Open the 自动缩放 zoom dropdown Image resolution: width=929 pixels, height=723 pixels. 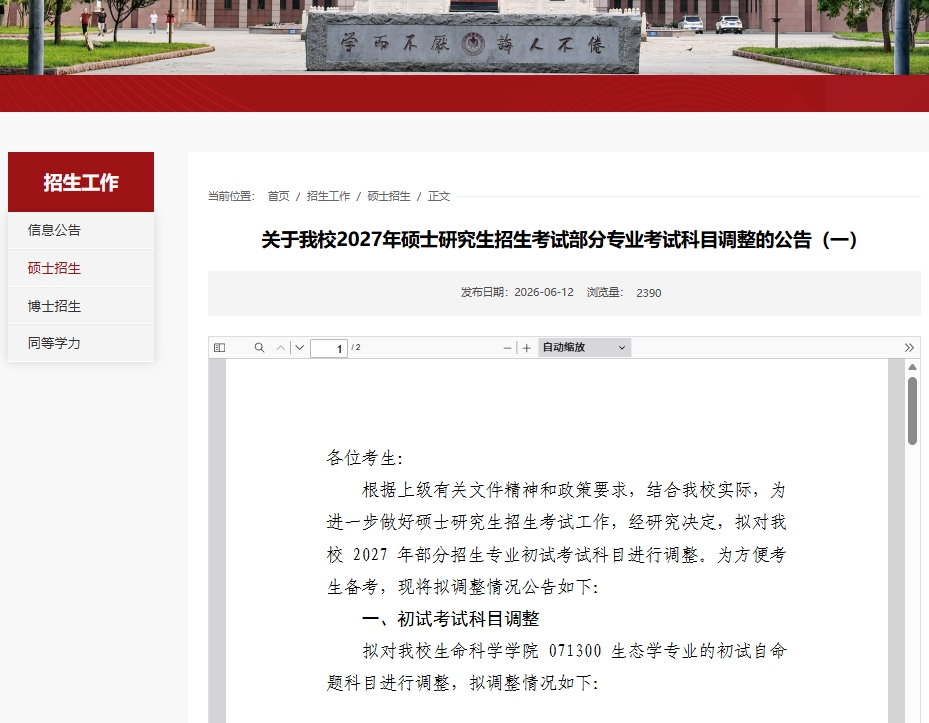[584, 347]
